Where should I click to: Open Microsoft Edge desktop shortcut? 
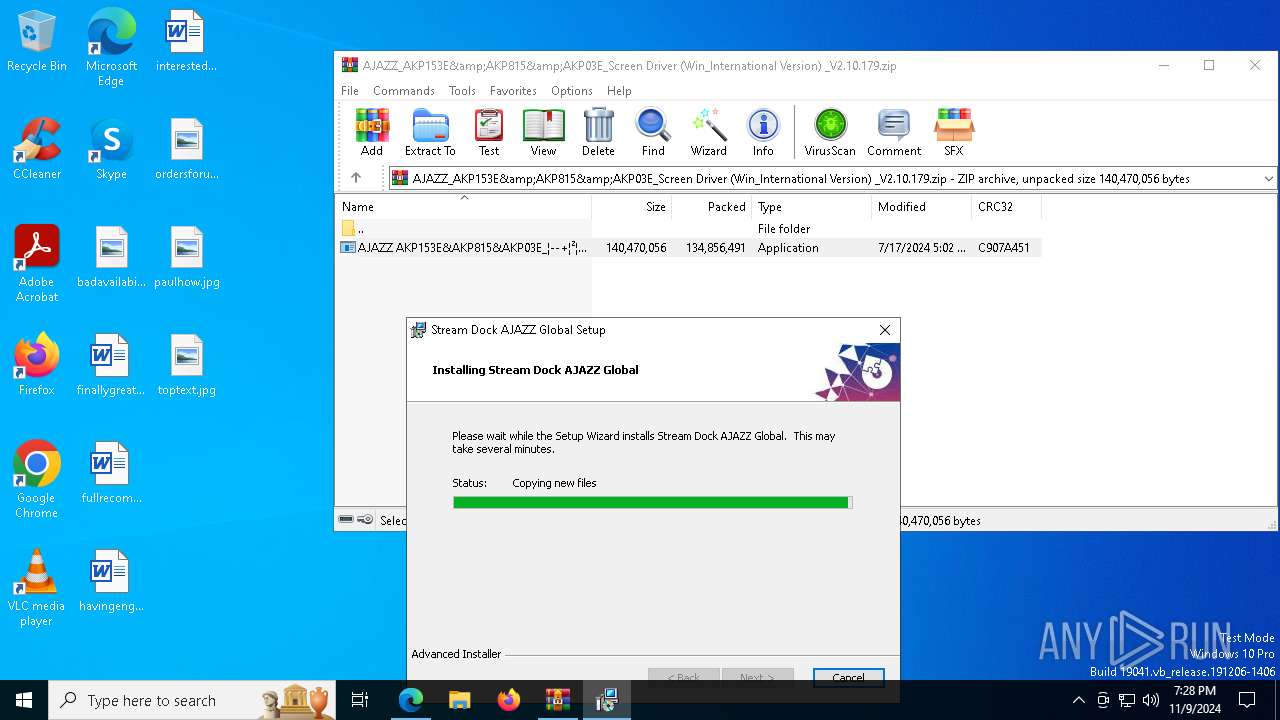[111, 48]
